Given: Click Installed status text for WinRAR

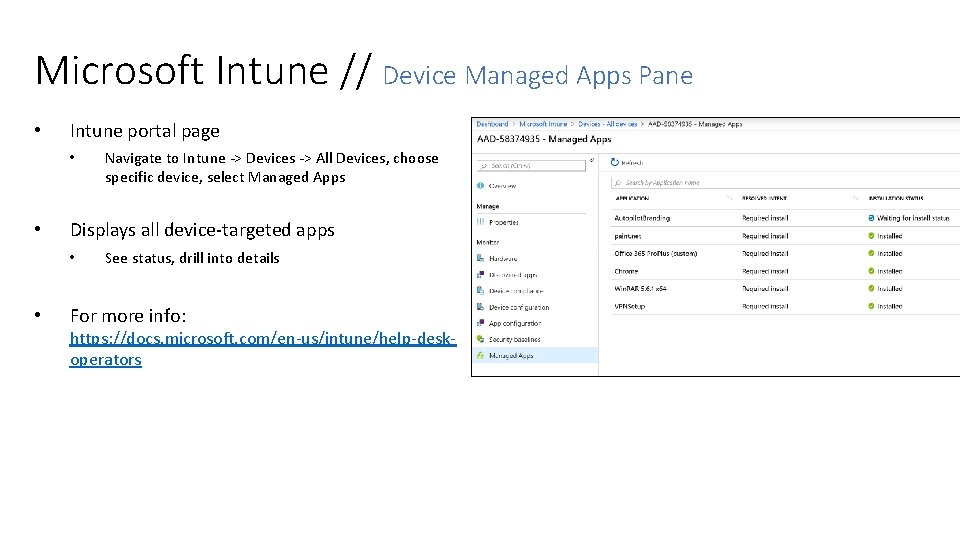Looking at the screenshot, I should [x=890, y=288].
